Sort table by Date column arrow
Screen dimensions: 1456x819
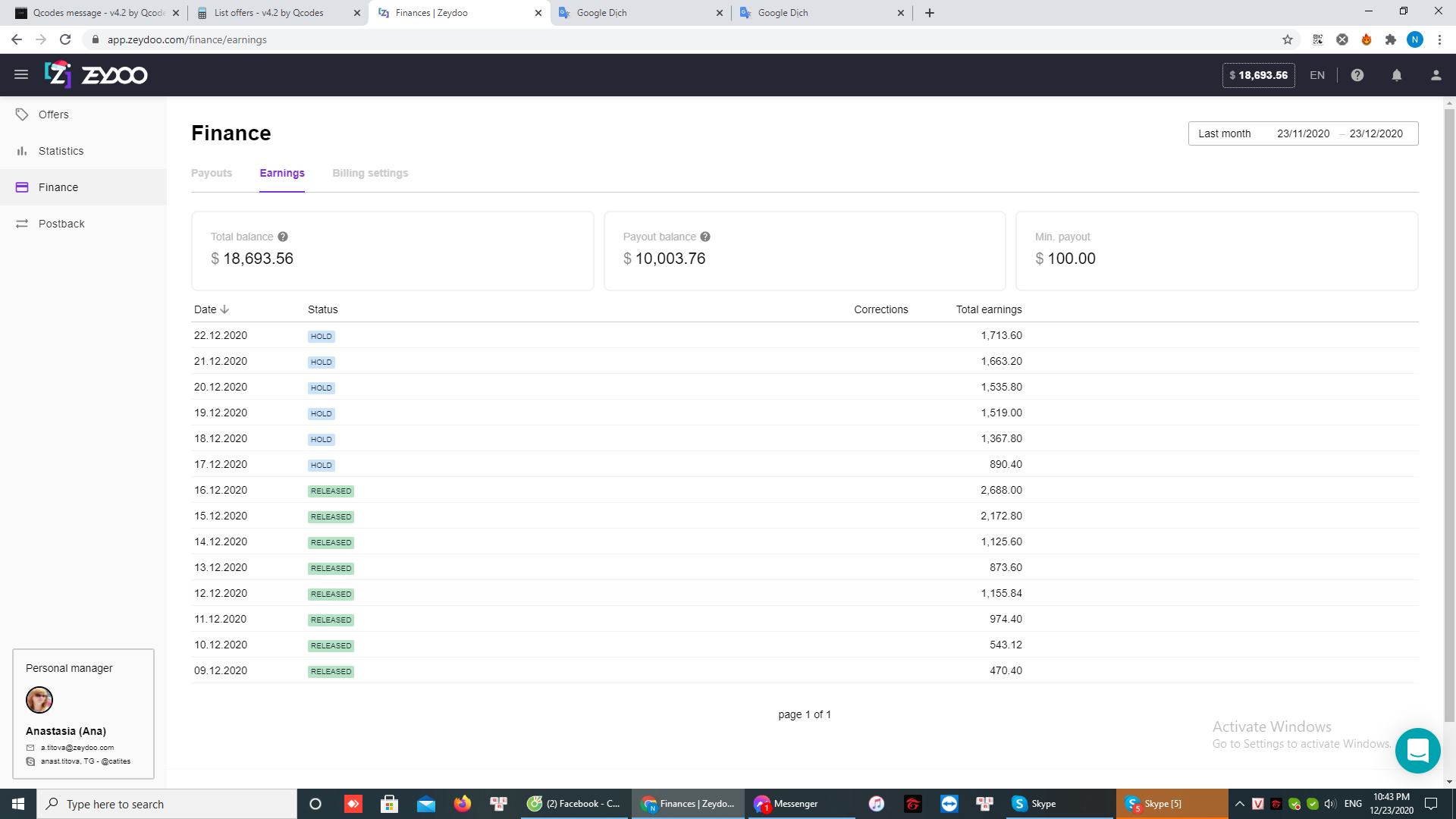coord(224,309)
